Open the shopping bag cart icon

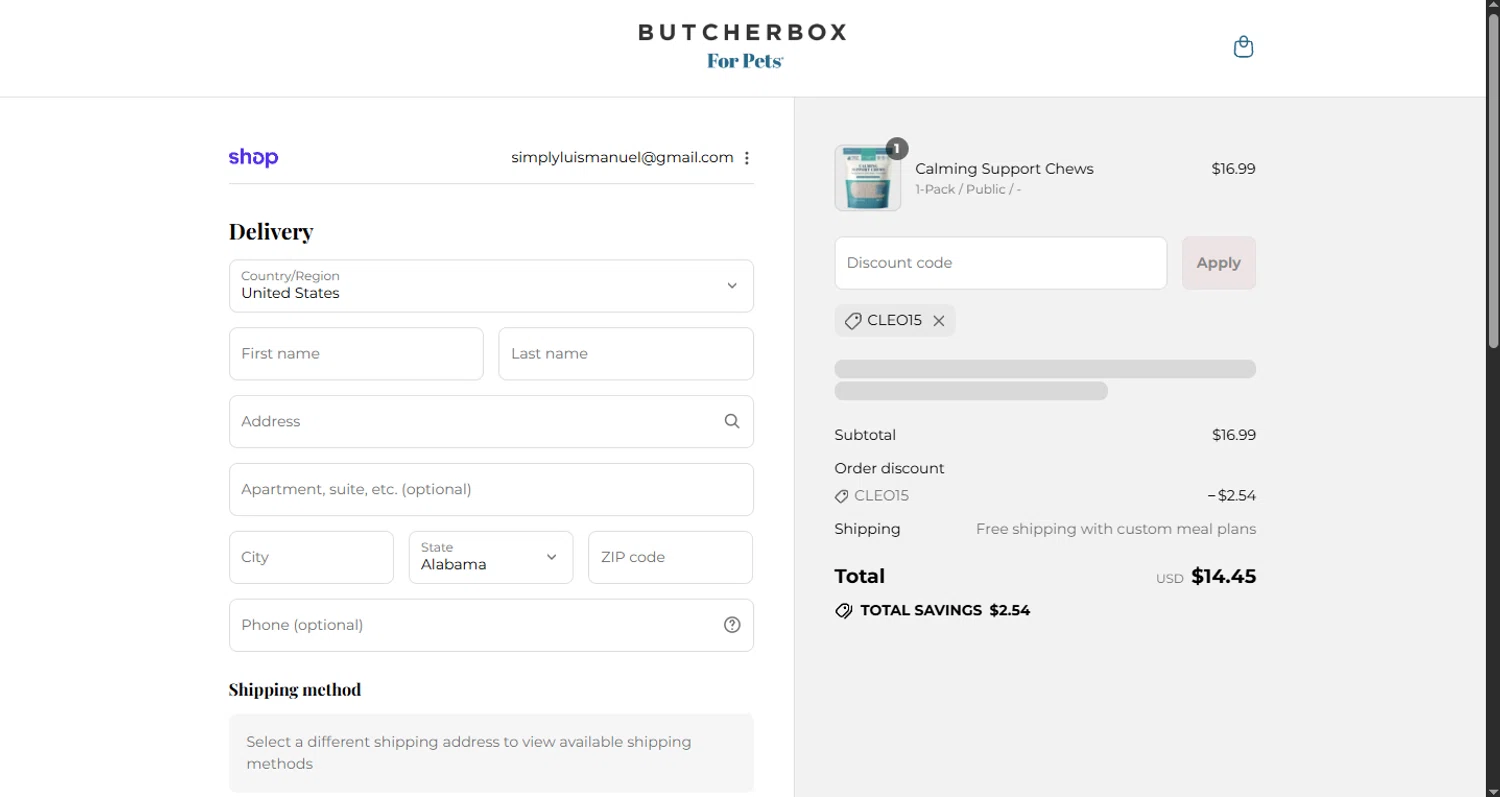point(1243,47)
